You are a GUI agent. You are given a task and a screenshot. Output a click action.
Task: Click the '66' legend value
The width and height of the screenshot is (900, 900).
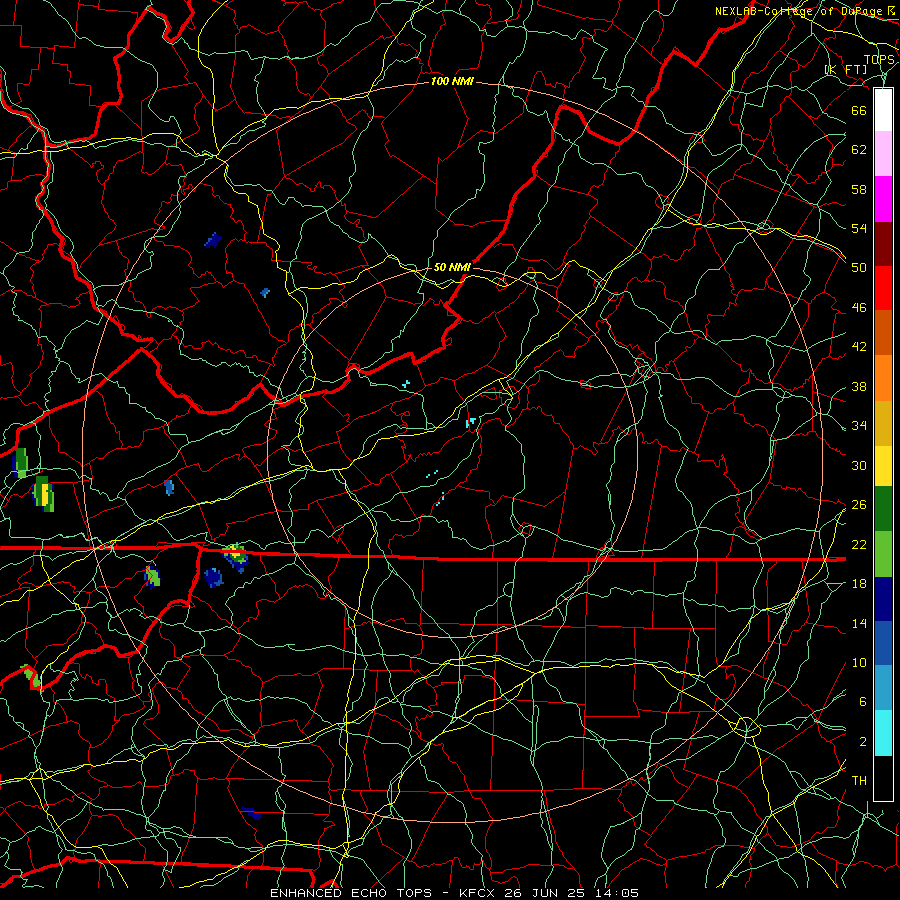point(859,110)
